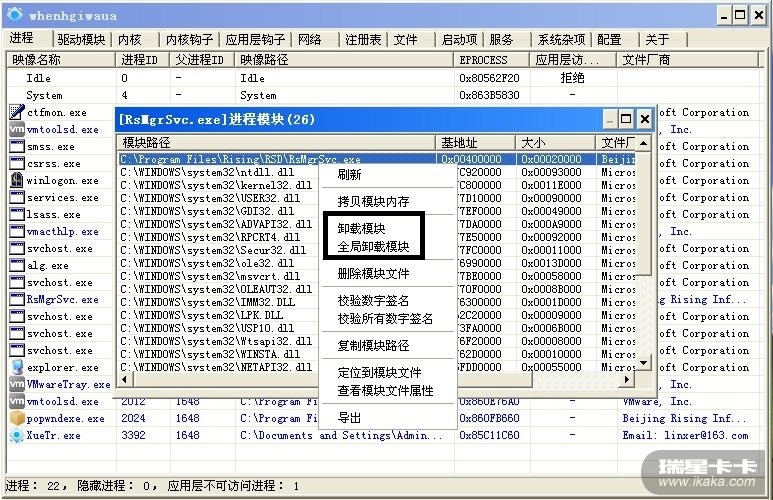Click module list horizontal scrollbar right arrow
Viewport: 773px width, 500px height.
[x=627, y=379]
